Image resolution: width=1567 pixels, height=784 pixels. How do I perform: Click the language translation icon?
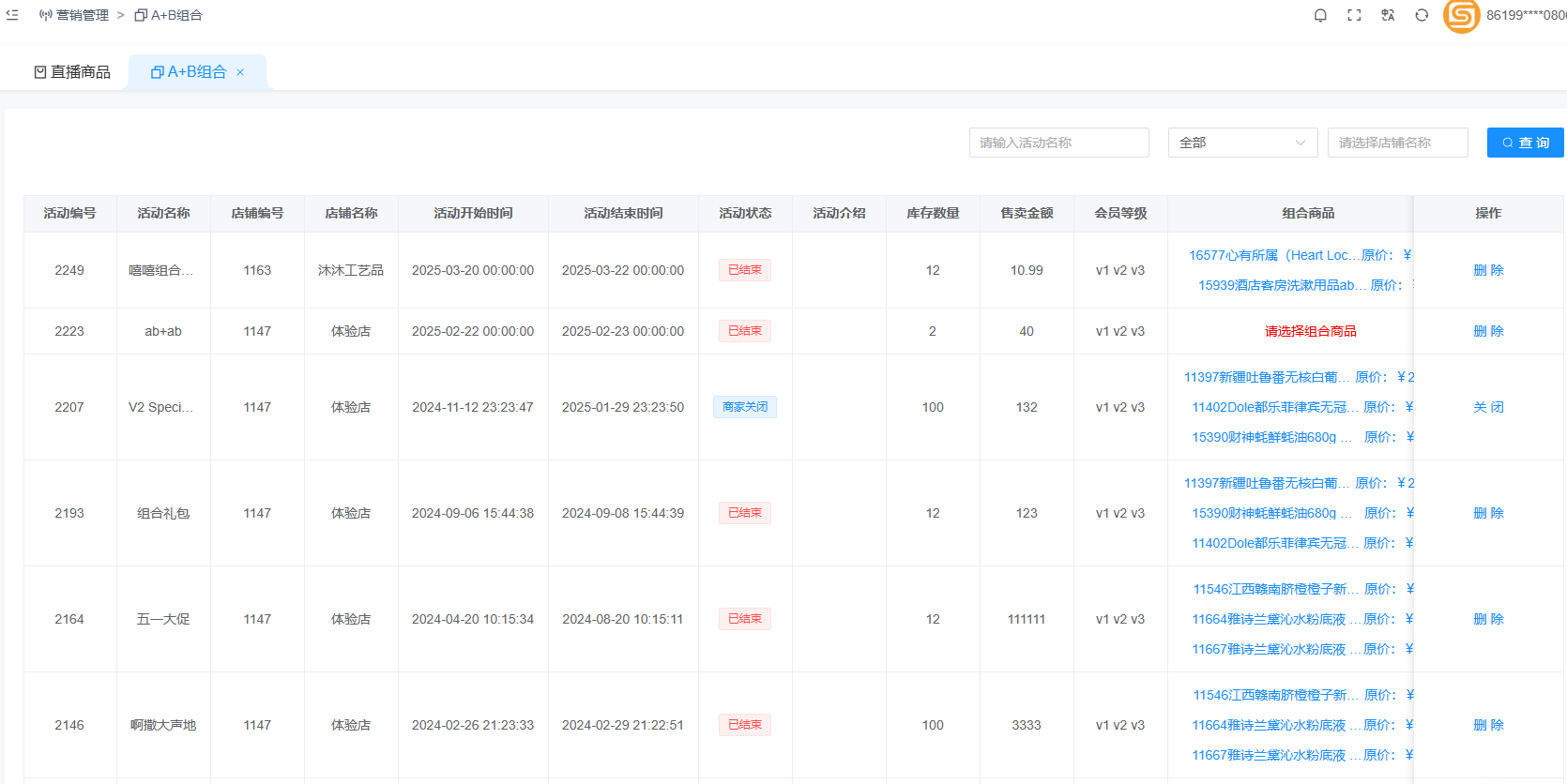coord(1388,15)
